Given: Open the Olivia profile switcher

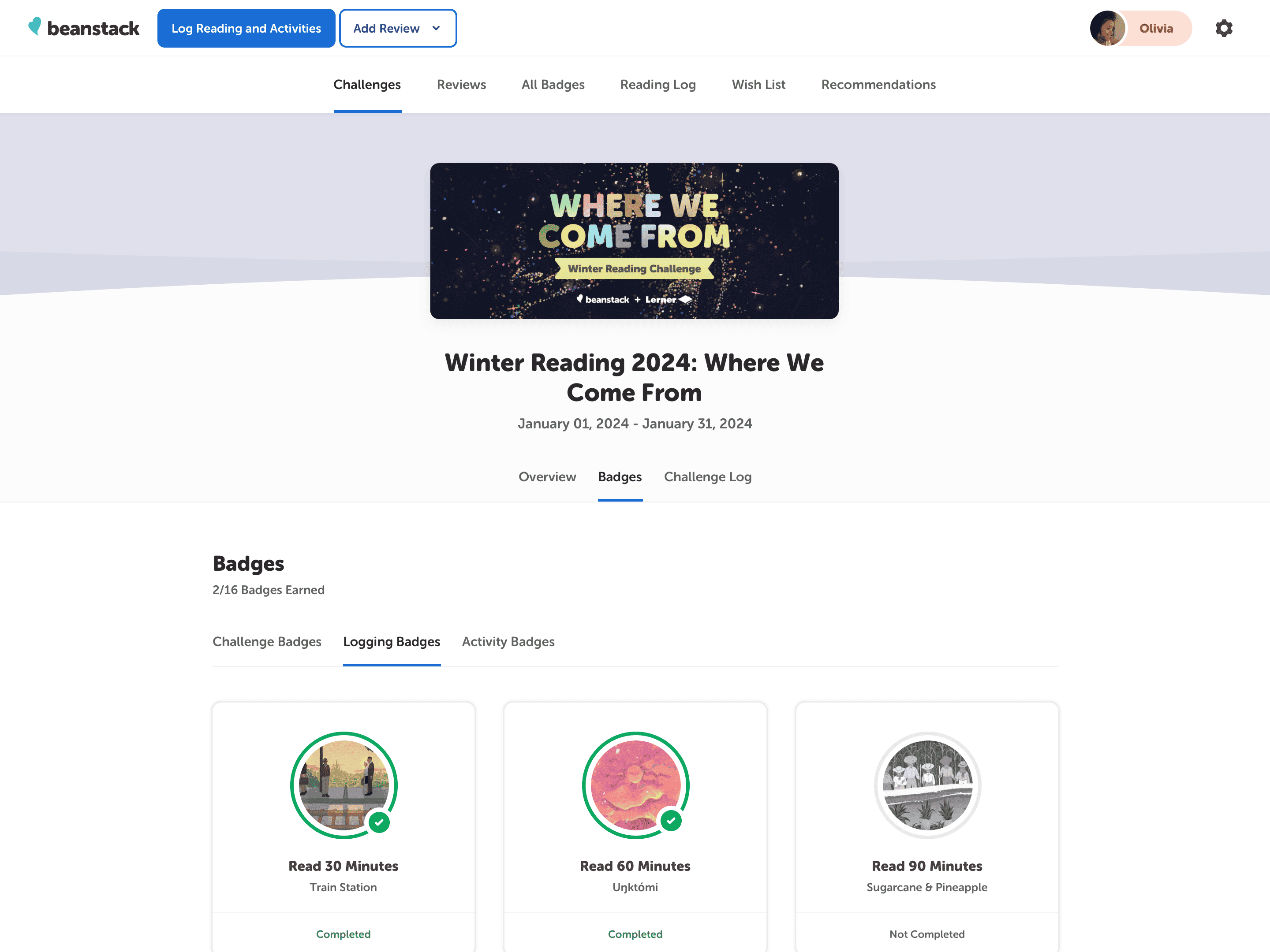Looking at the screenshot, I should [1155, 28].
